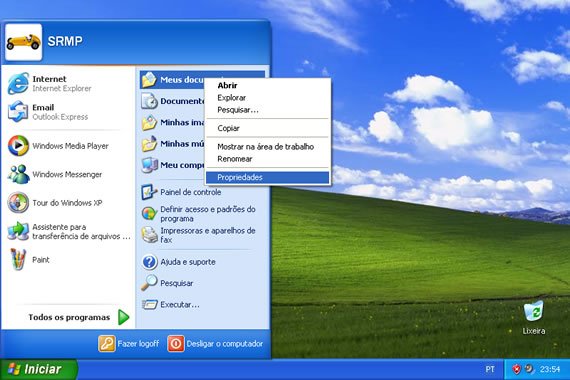Click the Painel de controle label
The width and height of the screenshot is (570, 380).
click(190, 192)
